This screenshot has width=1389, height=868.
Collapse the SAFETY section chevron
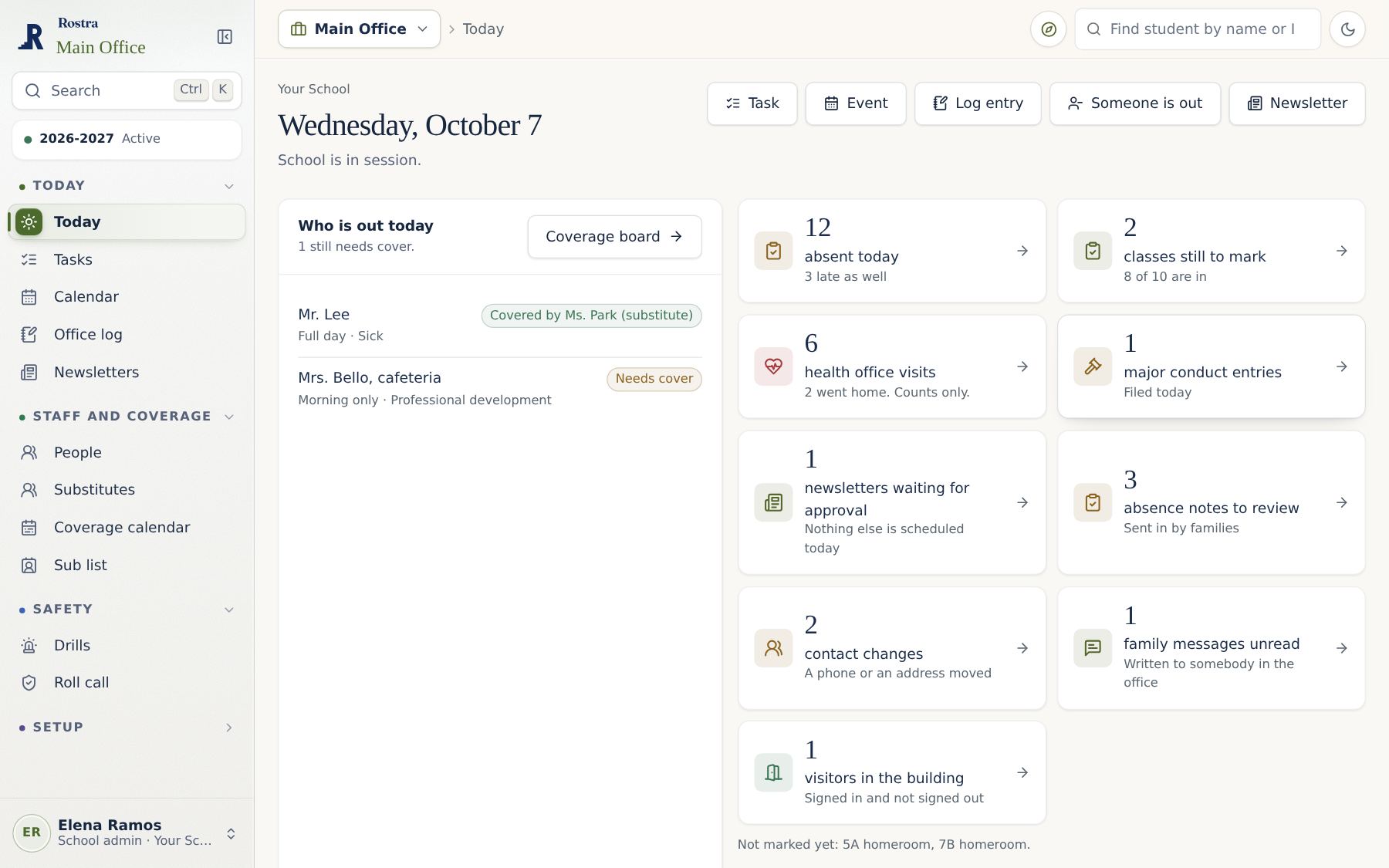[229, 610]
